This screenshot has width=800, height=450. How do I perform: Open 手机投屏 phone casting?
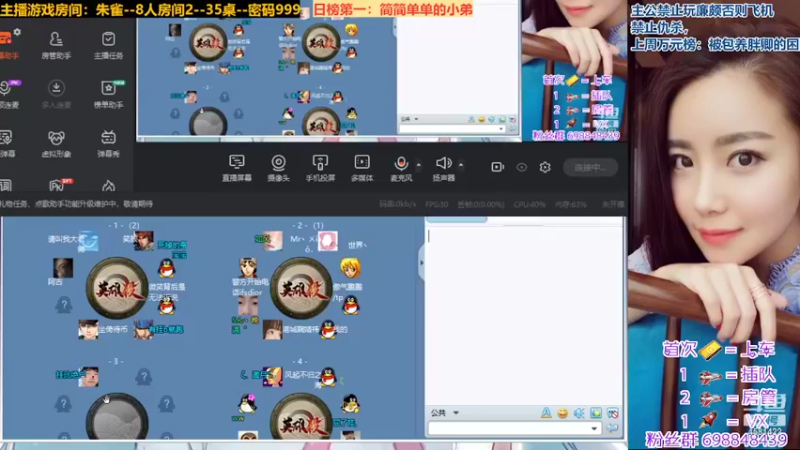[x=320, y=168]
